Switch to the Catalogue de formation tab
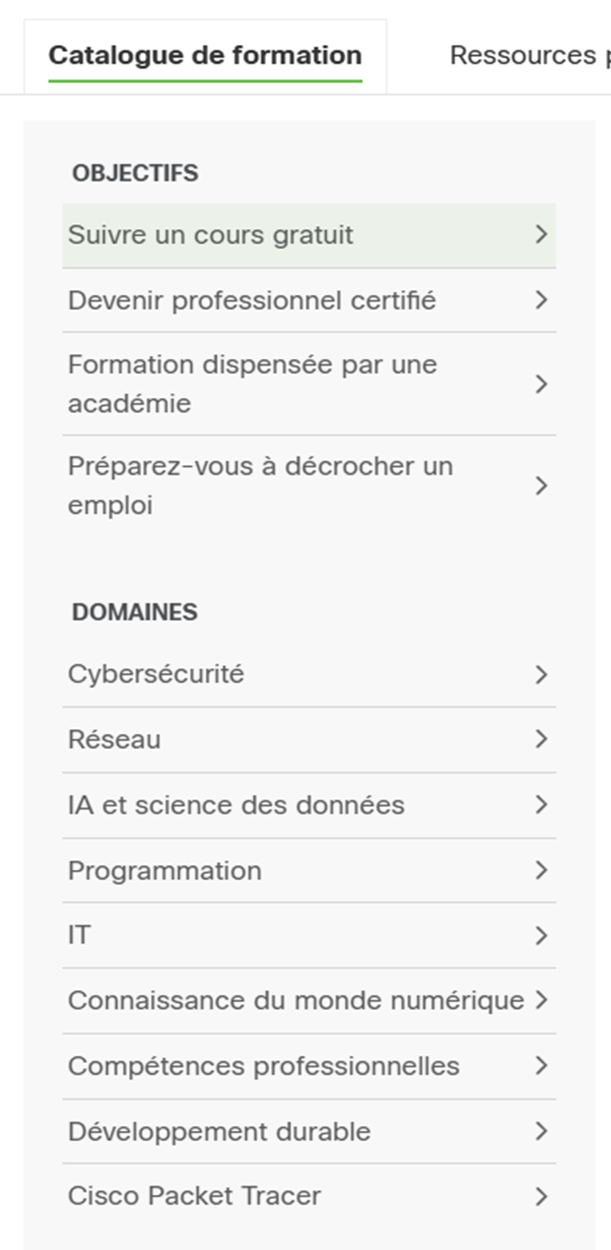The height and width of the screenshot is (1250, 611). click(204, 55)
